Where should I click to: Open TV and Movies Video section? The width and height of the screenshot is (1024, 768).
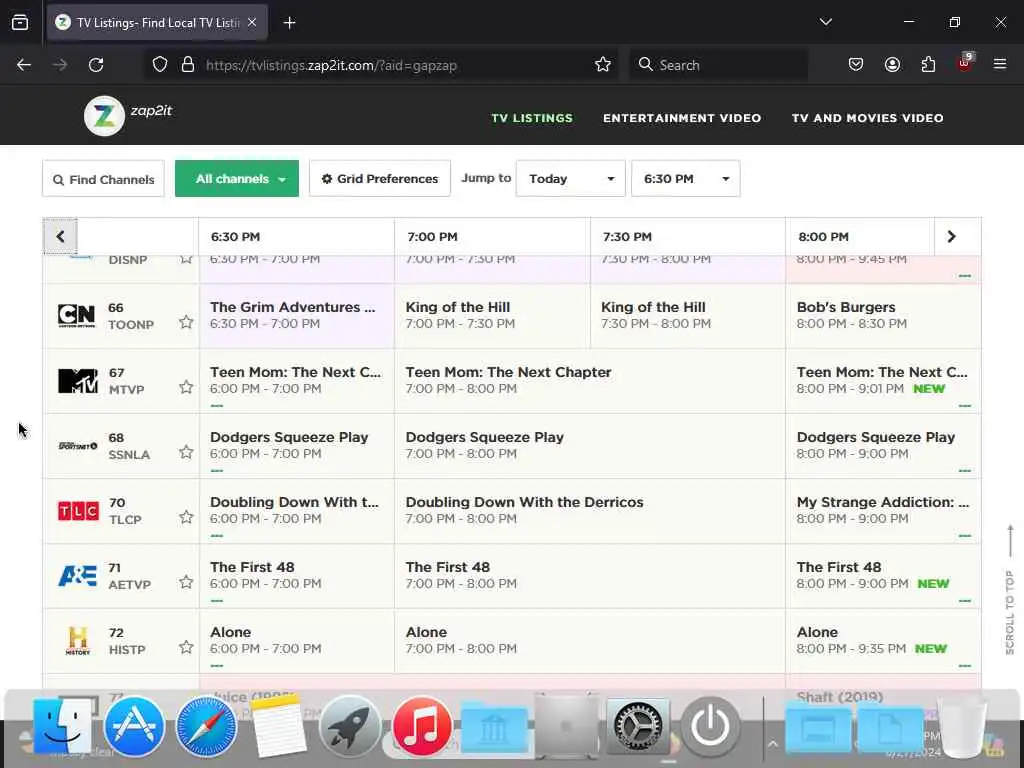pyautogui.click(x=867, y=118)
